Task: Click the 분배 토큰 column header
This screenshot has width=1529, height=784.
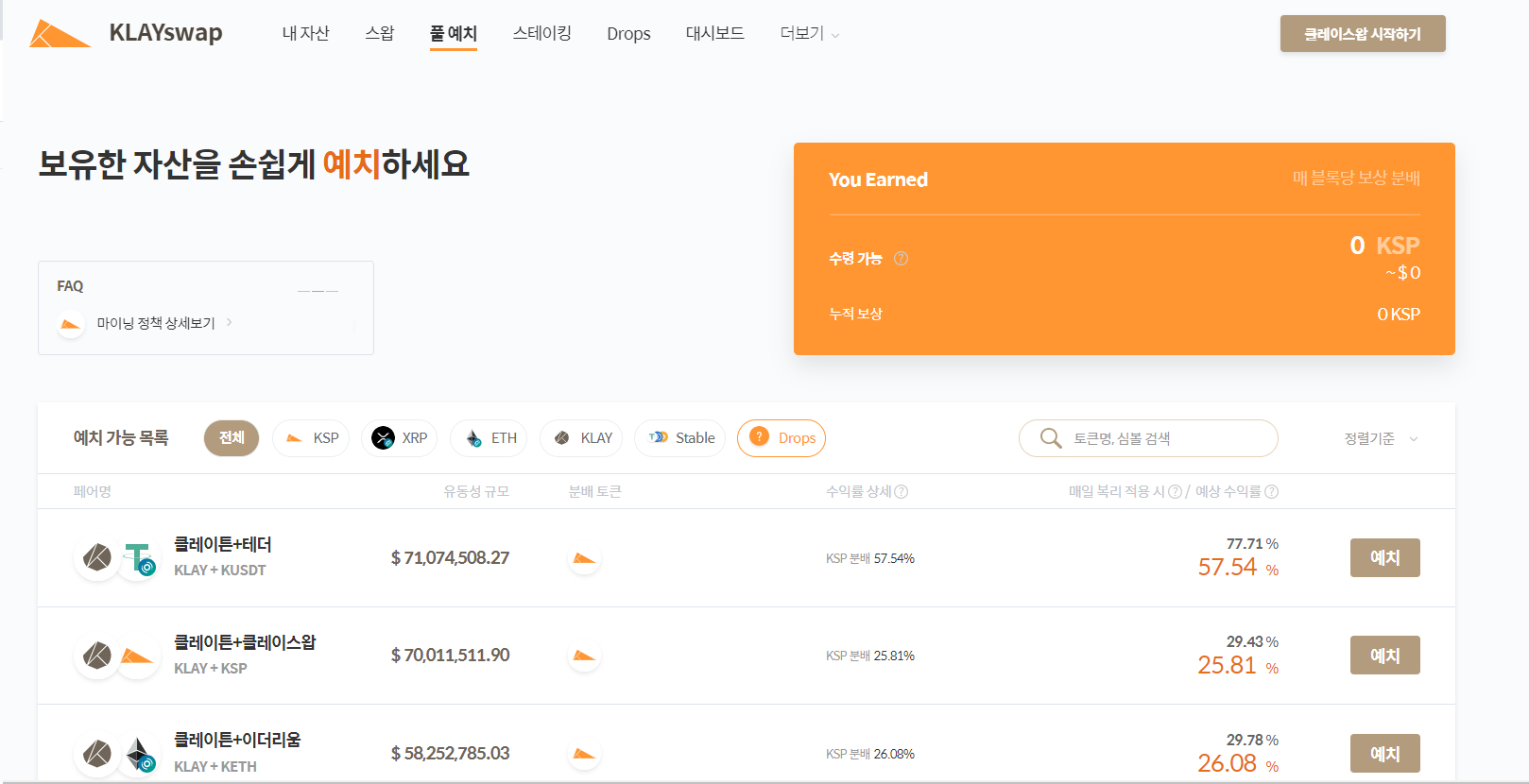Action: click(x=594, y=491)
